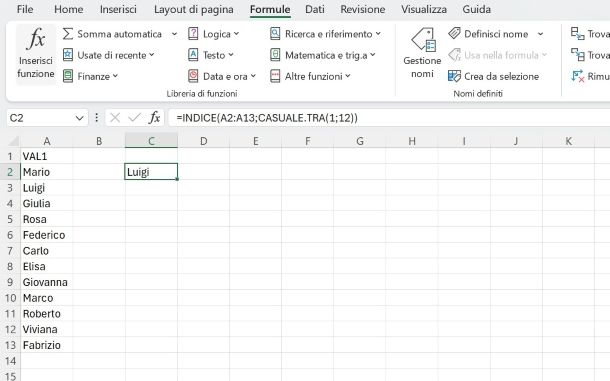
Task: Expand the Somma automatica dropdown arrow
Action: 174,34
